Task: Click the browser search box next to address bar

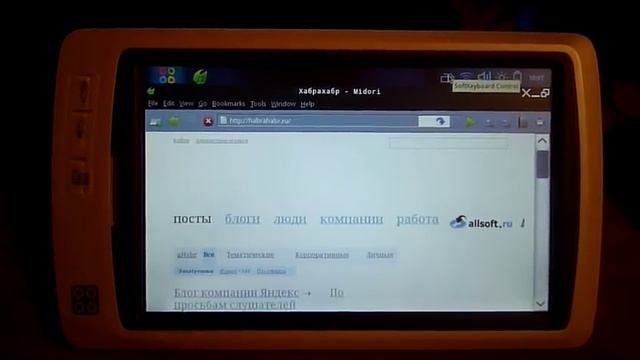Action: point(434,121)
